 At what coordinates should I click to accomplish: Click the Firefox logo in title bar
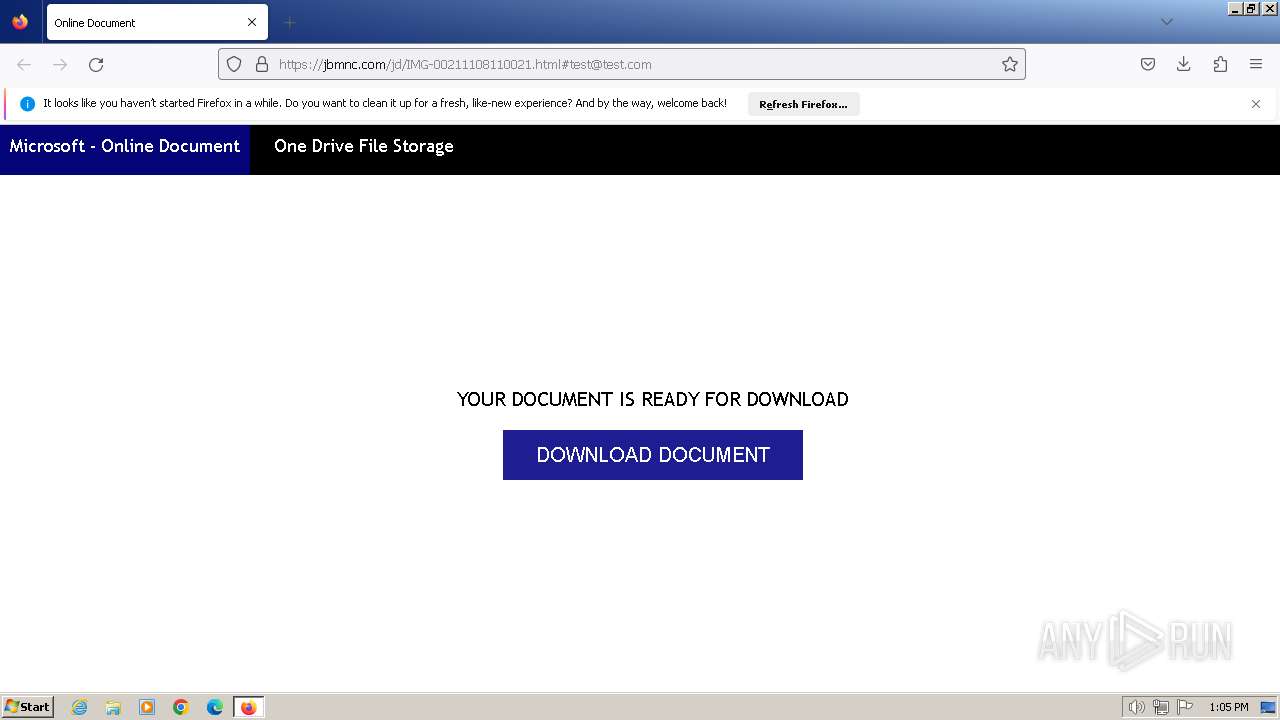coord(20,22)
